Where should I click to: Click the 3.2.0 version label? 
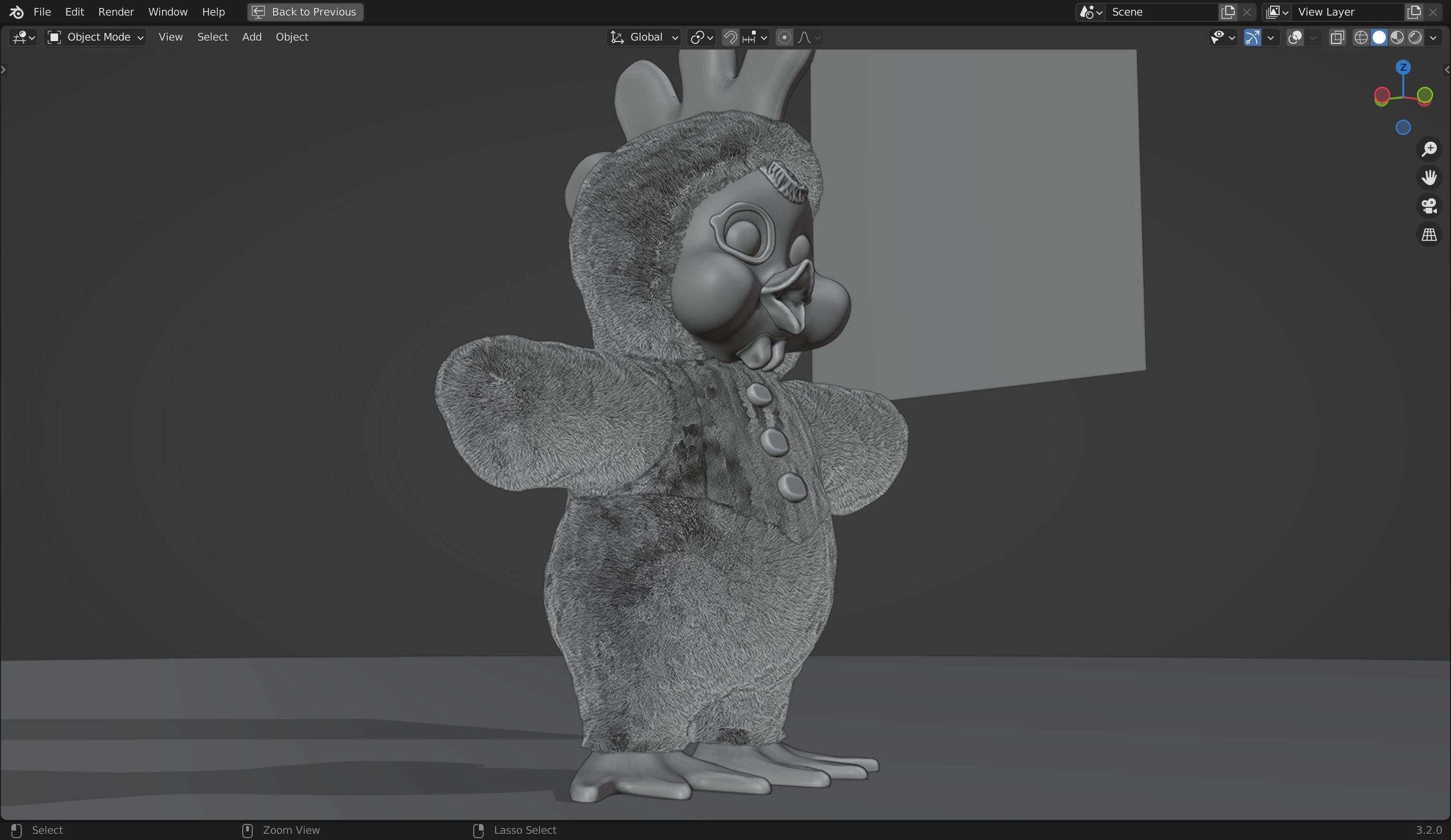tap(1428, 830)
